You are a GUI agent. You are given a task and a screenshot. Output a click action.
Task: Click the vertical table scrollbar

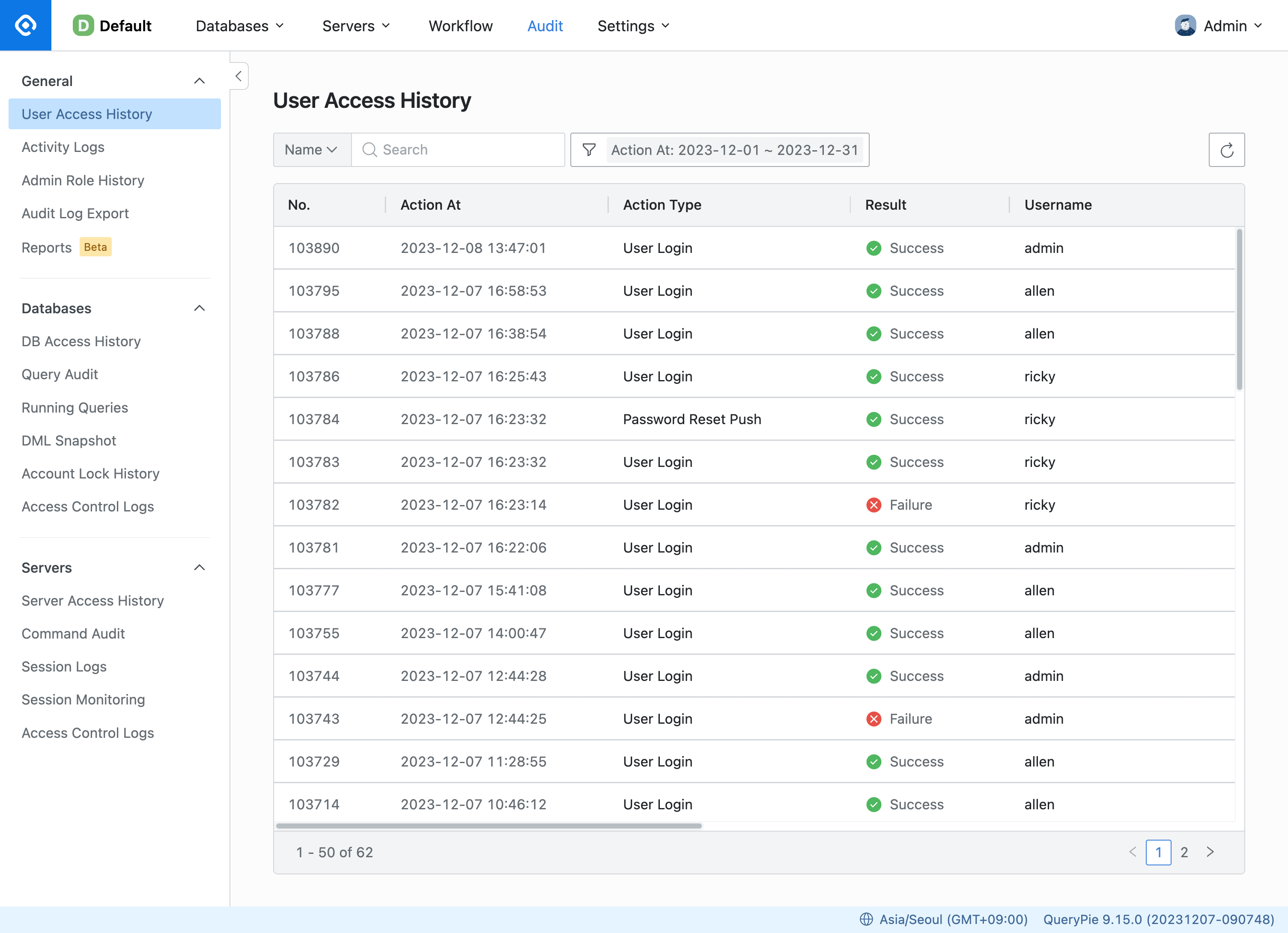[1239, 309]
